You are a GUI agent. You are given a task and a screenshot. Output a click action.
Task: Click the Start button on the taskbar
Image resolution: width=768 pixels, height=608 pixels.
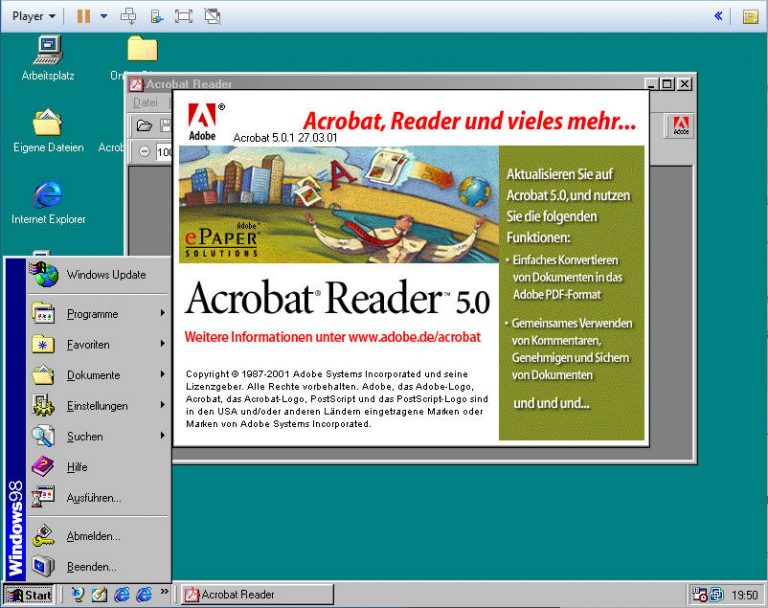29,595
